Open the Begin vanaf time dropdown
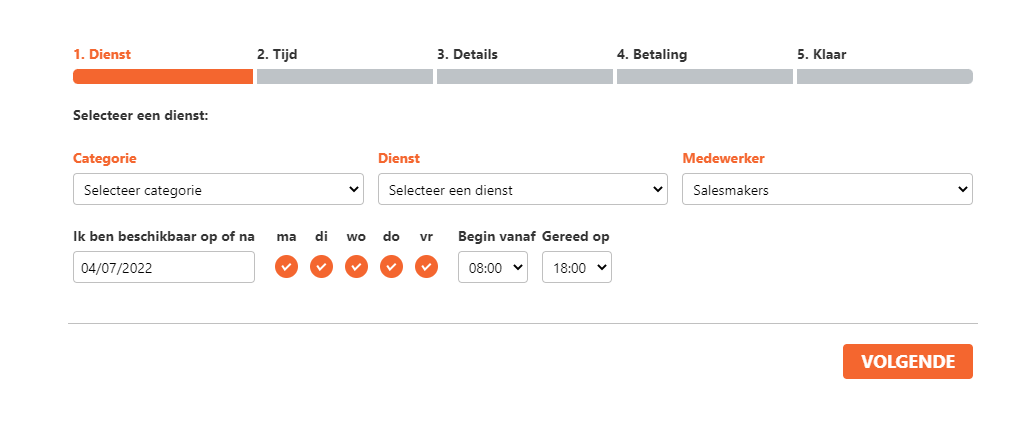Image resolution: width=1034 pixels, height=441 pixels. tap(493, 267)
